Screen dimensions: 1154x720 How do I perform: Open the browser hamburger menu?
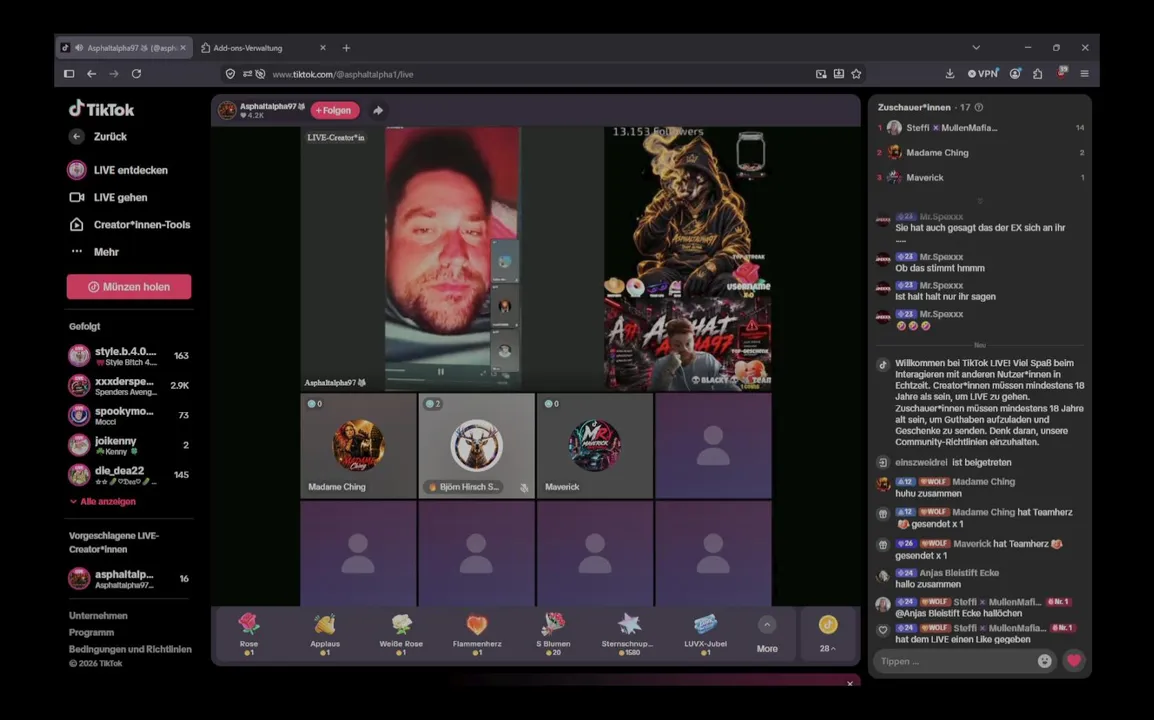1084,74
